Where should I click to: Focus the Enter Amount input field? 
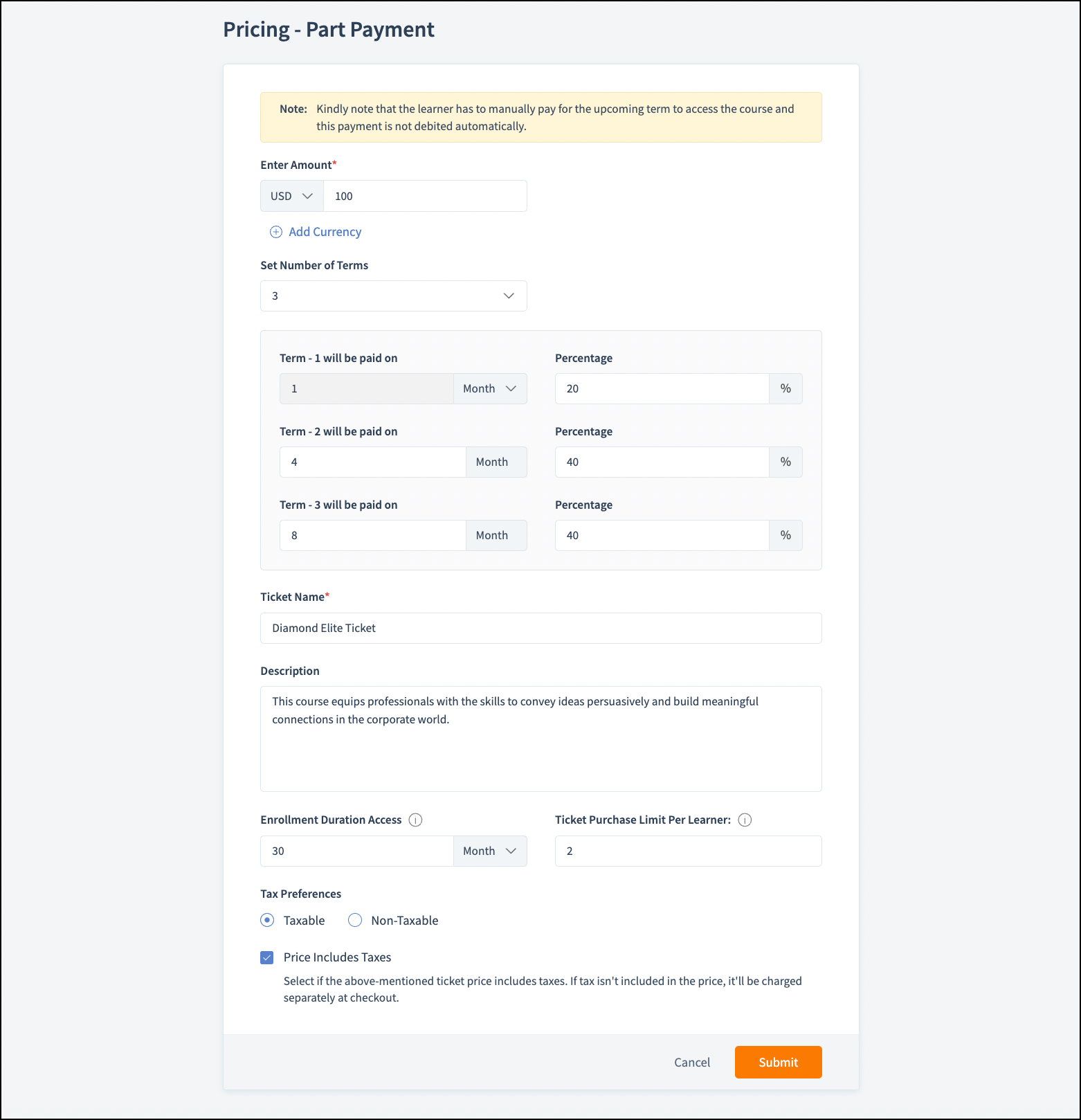pyautogui.click(x=425, y=196)
